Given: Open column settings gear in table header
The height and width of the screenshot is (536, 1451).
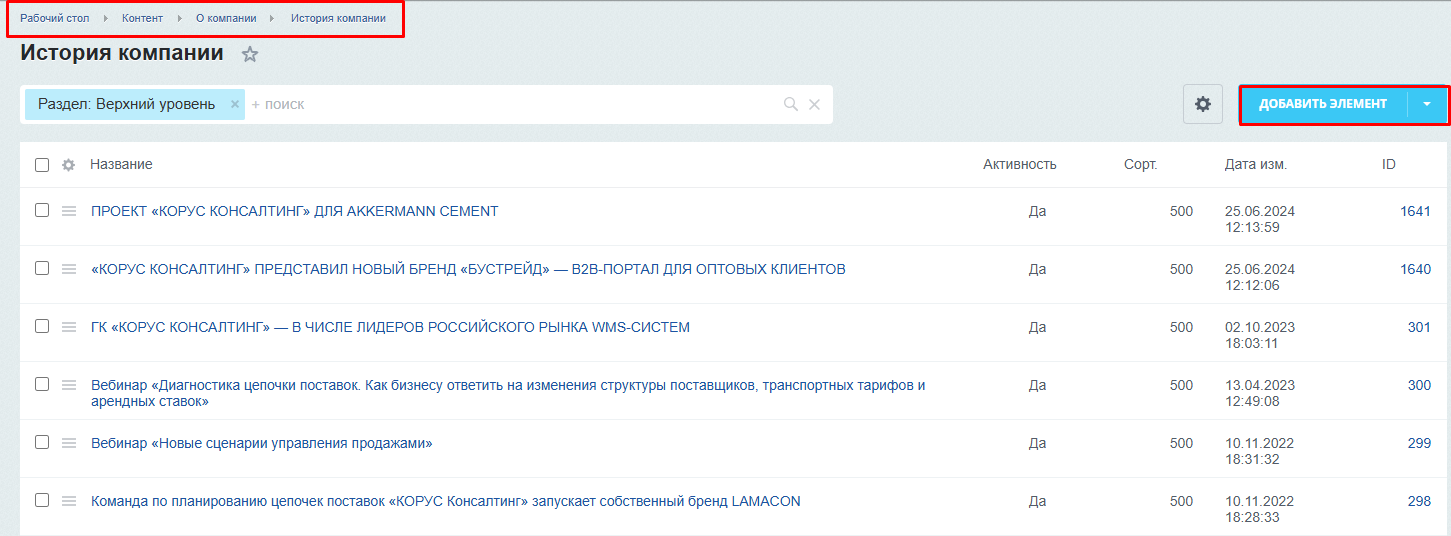Looking at the screenshot, I should [68, 165].
